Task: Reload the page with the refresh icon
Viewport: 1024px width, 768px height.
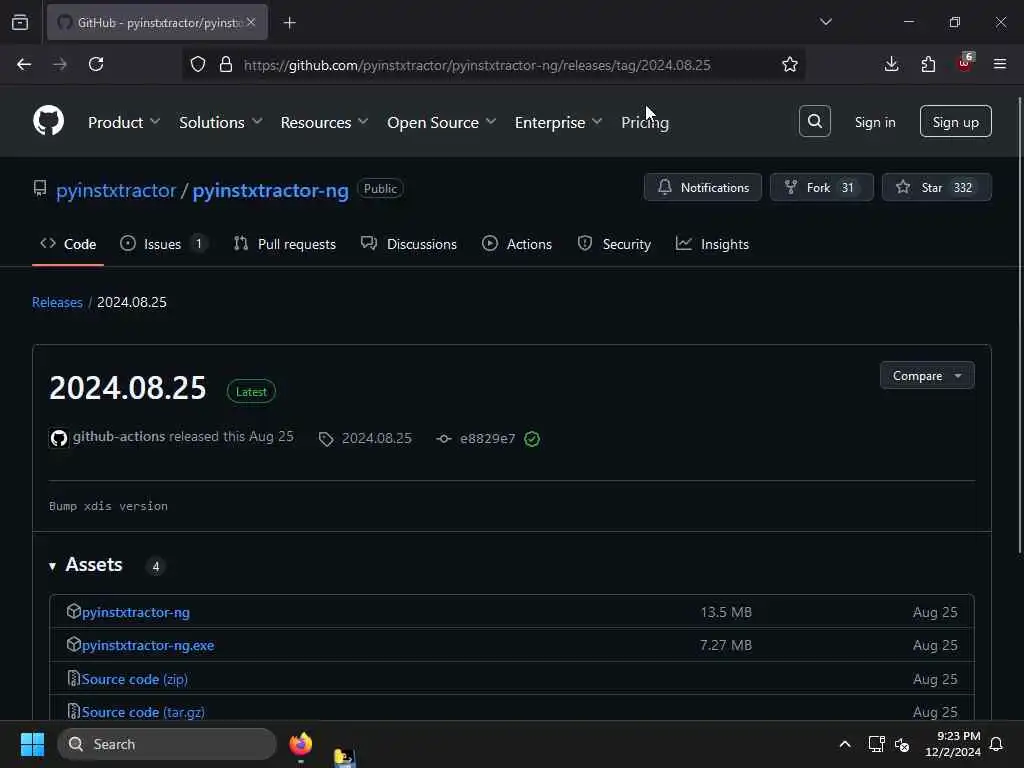Action: coord(96,64)
